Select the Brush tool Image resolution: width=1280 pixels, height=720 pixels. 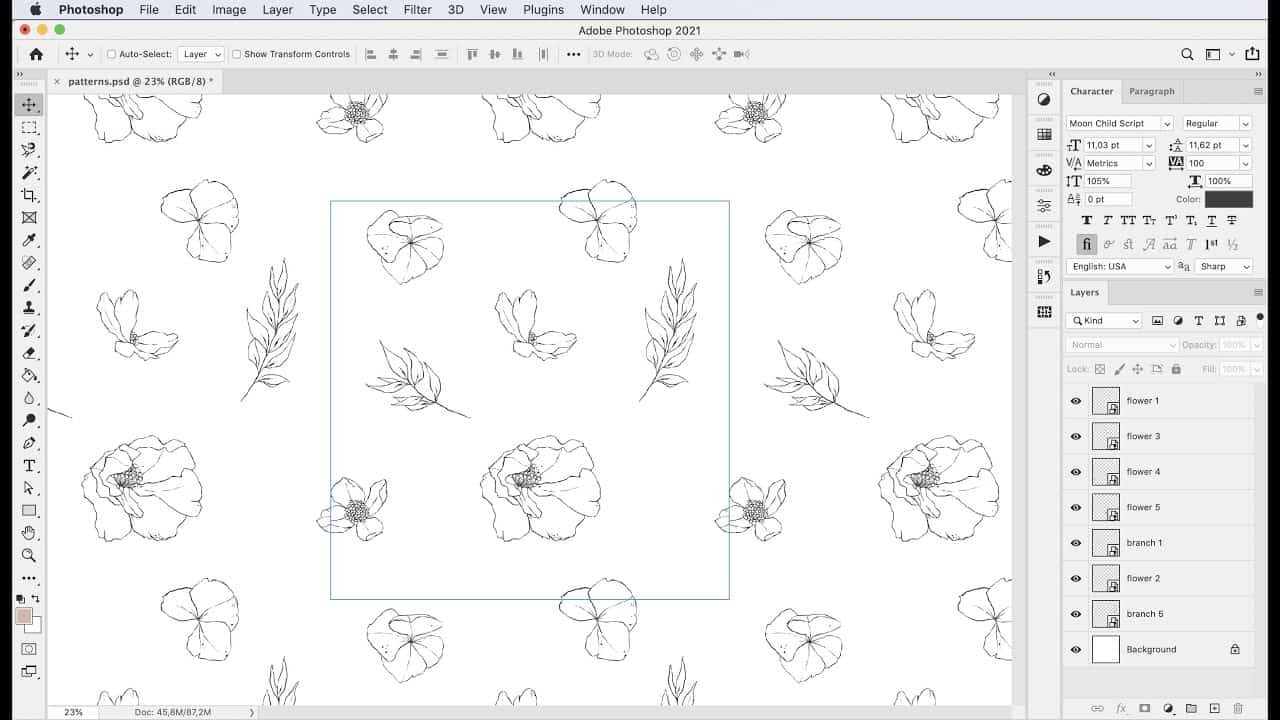(x=29, y=286)
